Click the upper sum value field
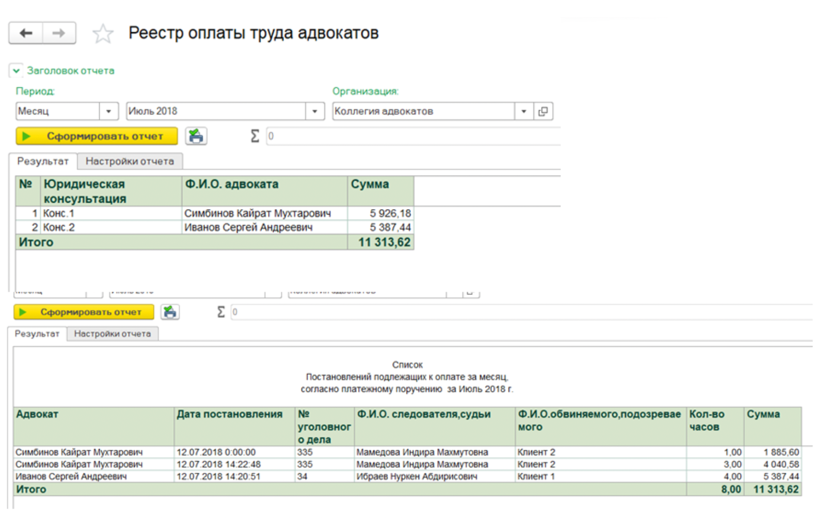831x518 pixels. [x=413, y=136]
